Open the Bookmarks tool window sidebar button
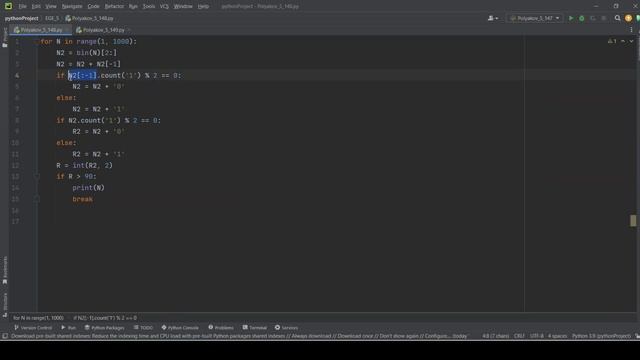 [x=5, y=270]
